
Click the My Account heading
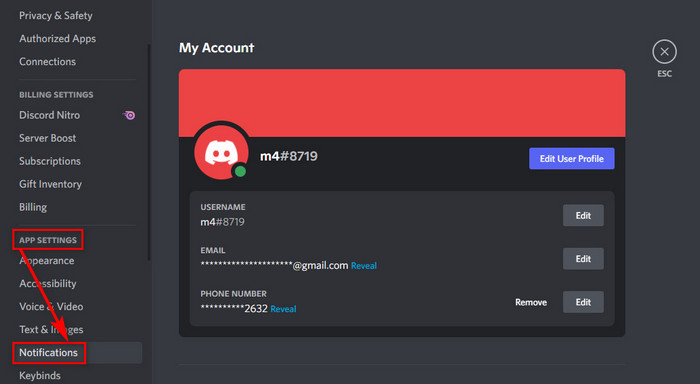click(x=217, y=48)
